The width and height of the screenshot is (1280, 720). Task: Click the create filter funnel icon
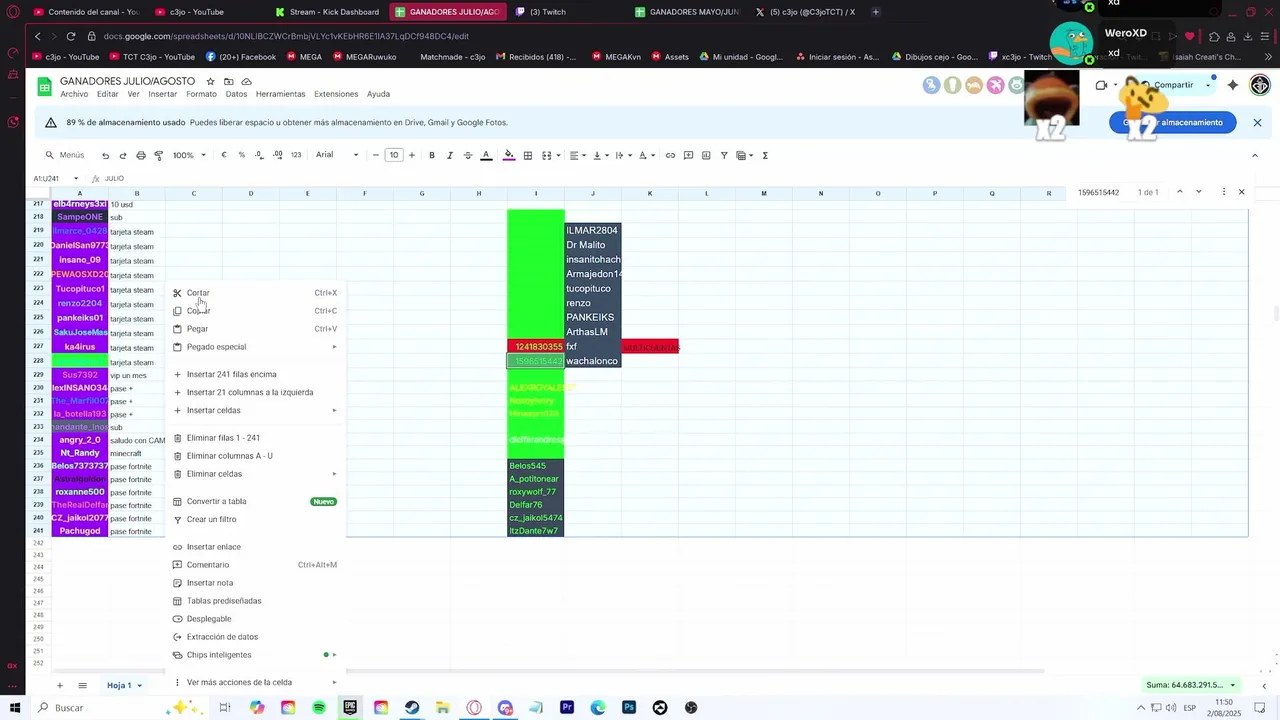[x=724, y=155]
